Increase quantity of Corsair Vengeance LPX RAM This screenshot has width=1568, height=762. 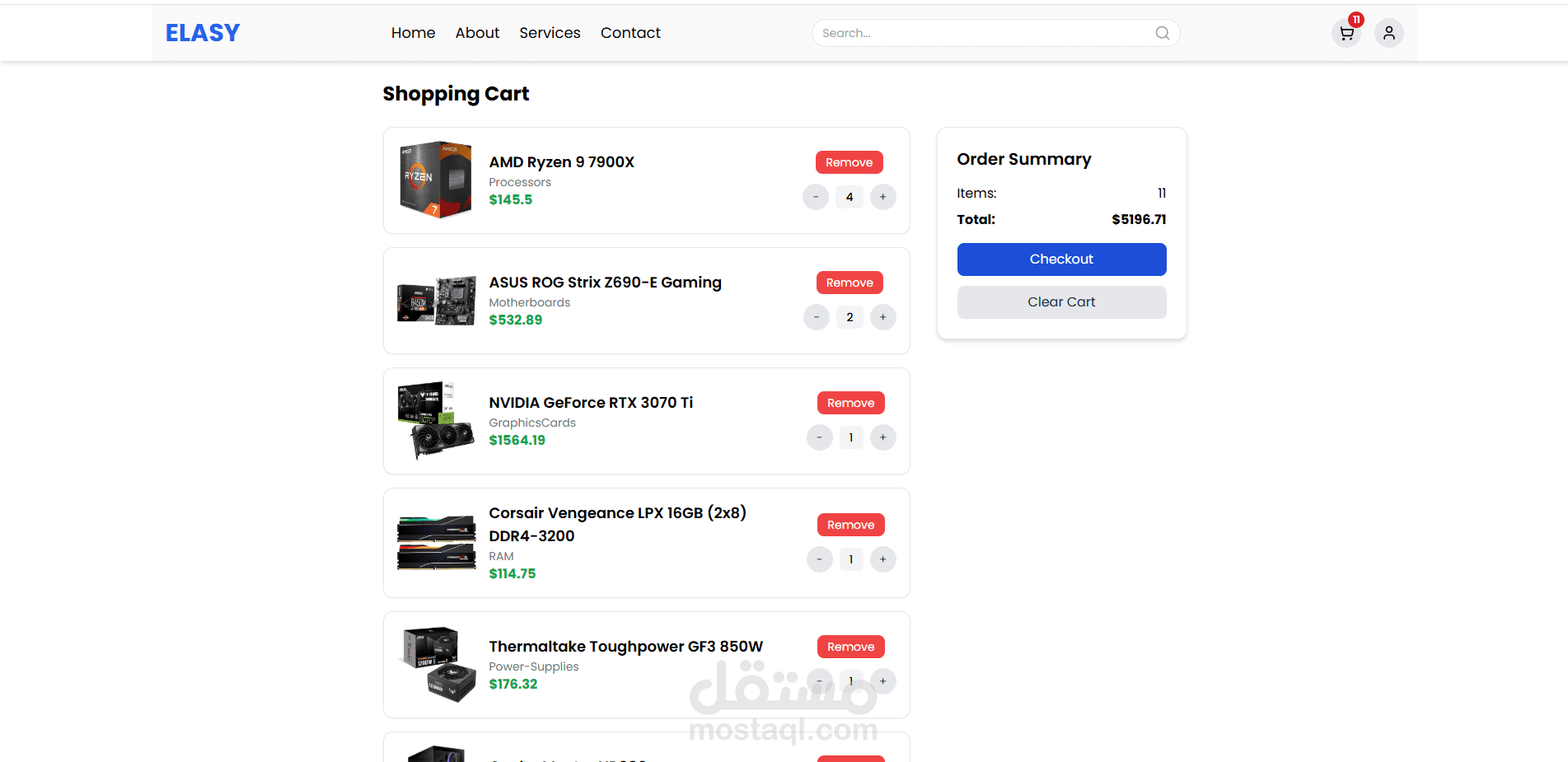tap(883, 559)
